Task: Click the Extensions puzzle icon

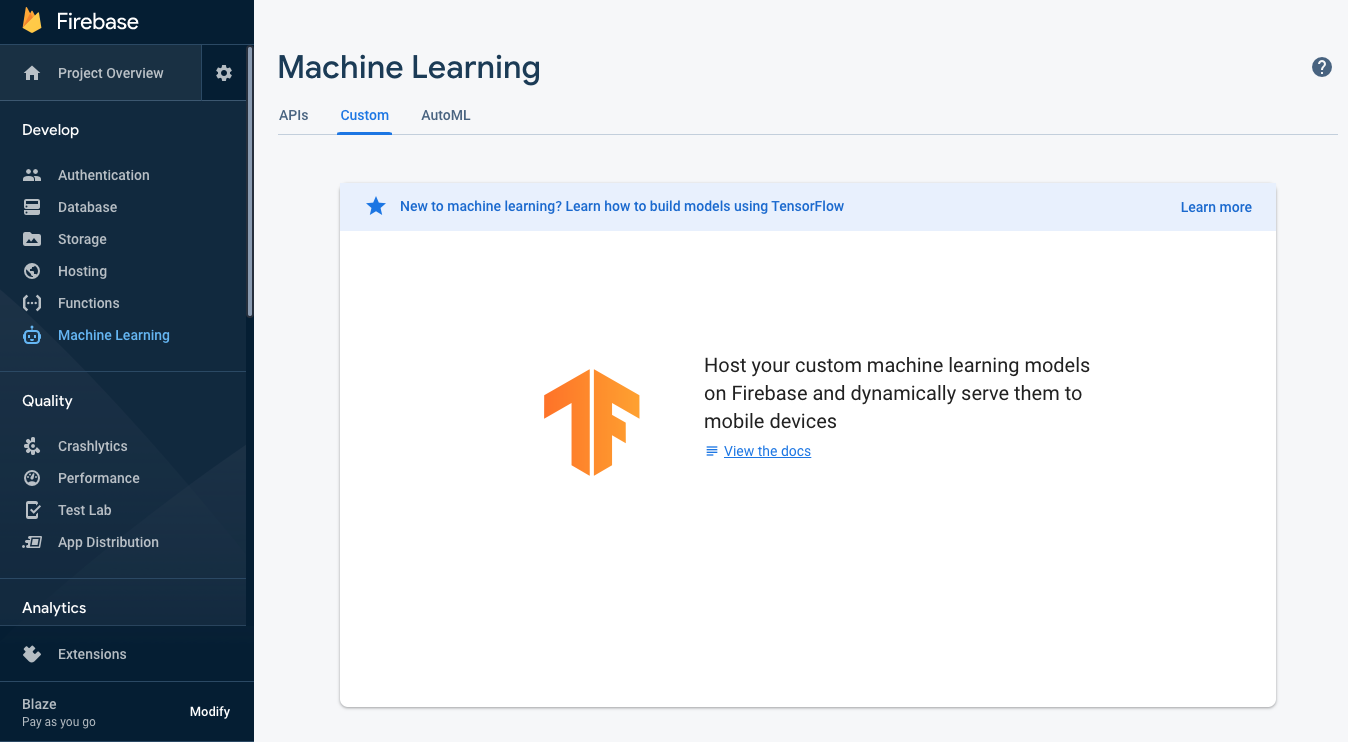Action: coord(32,654)
